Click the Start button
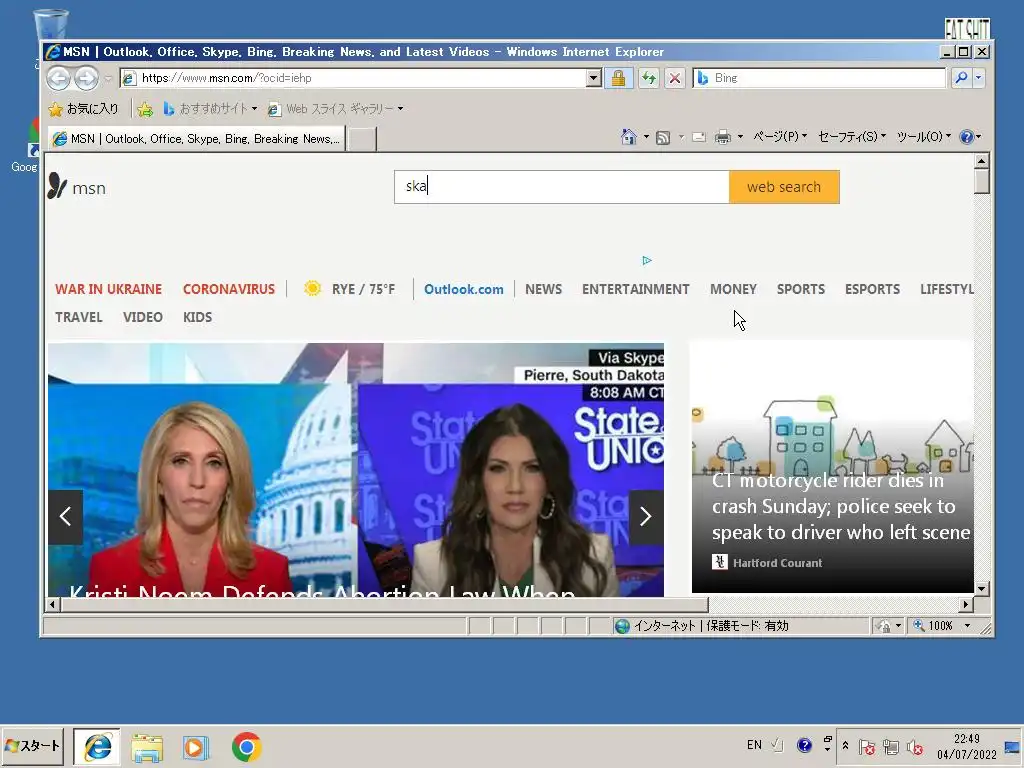The width and height of the screenshot is (1024, 768). click(x=33, y=746)
